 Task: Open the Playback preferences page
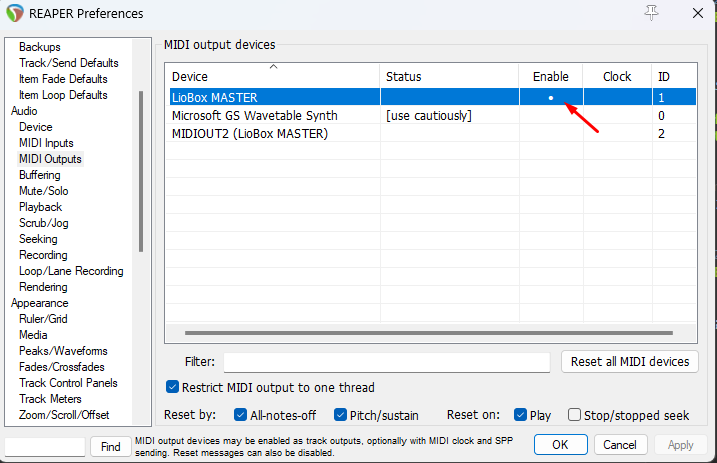[x=40, y=207]
